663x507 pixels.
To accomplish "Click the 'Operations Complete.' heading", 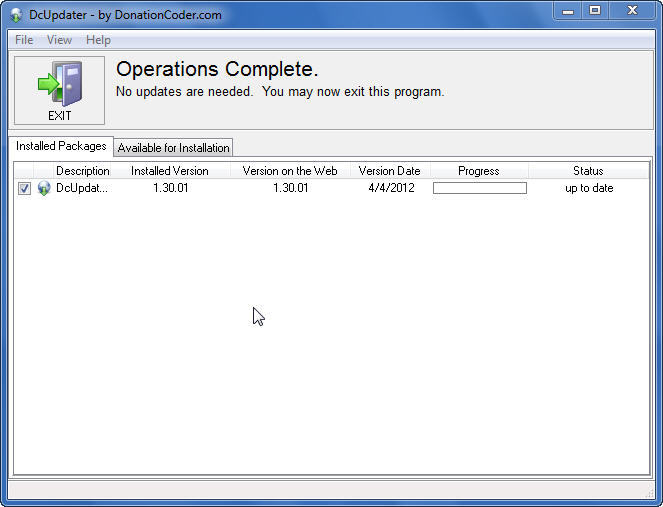I will coord(217,69).
